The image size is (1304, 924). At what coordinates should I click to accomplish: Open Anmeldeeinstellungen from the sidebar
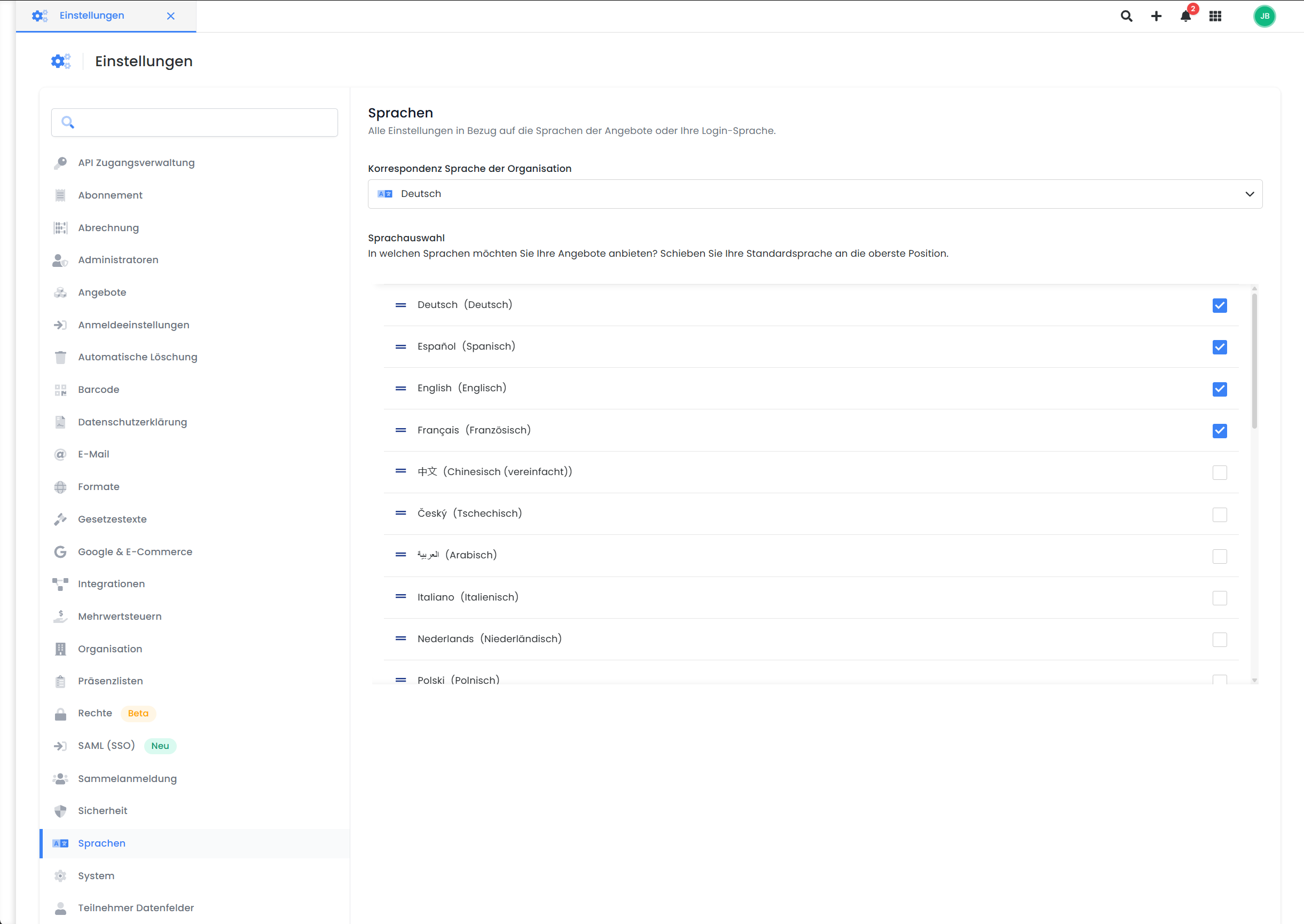(133, 325)
